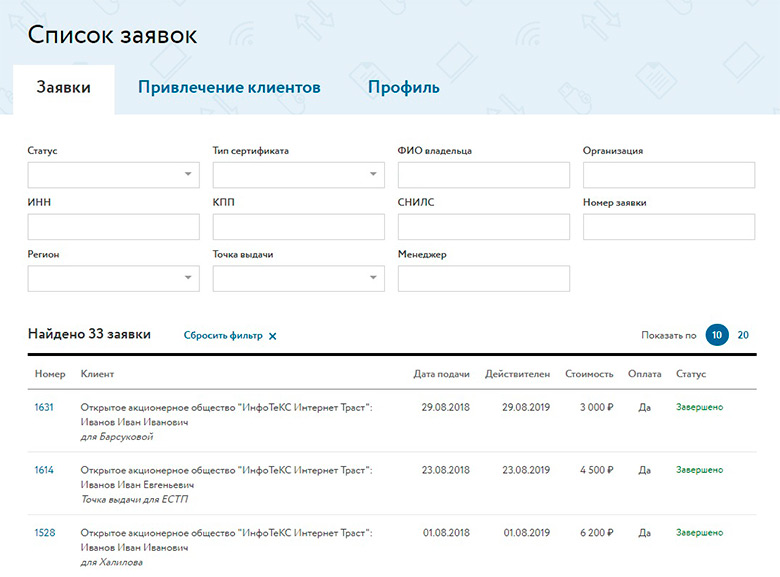The height and width of the screenshot is (577, 780).
Task: Open the Статус dropdown filter
Action: point(113,175)
